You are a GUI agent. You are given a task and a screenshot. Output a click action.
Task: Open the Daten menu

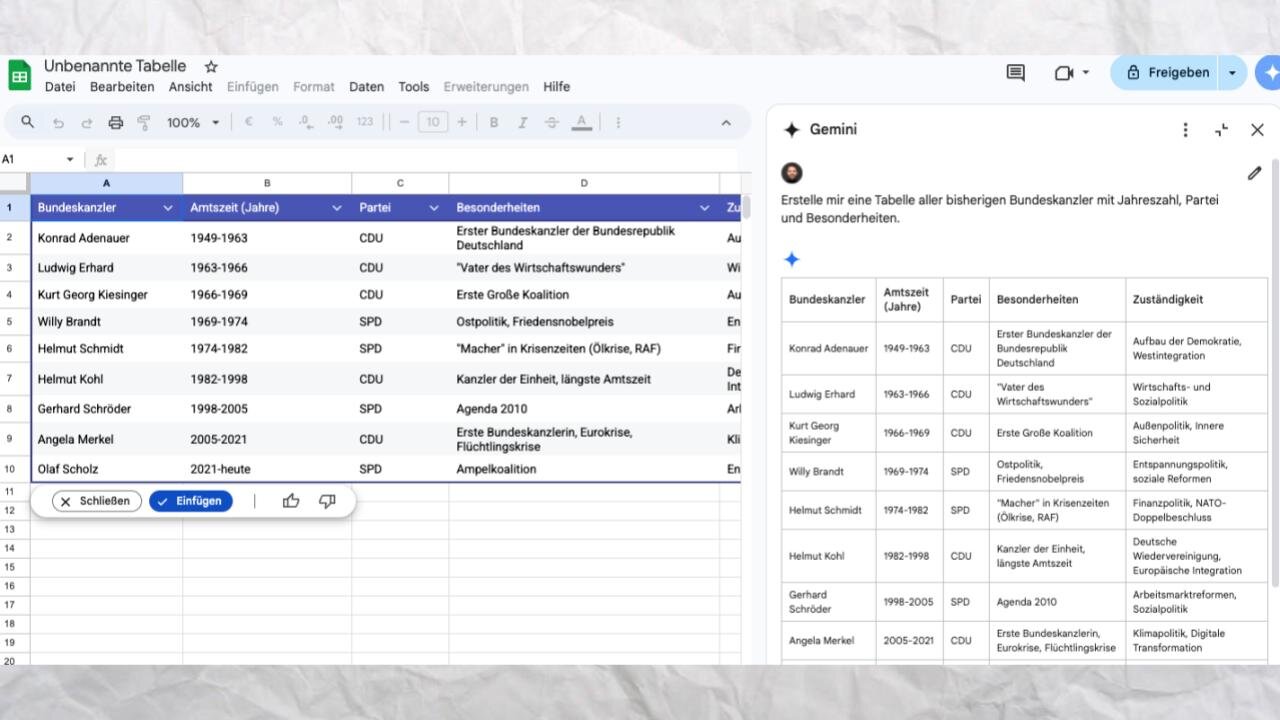click(366, 87)
